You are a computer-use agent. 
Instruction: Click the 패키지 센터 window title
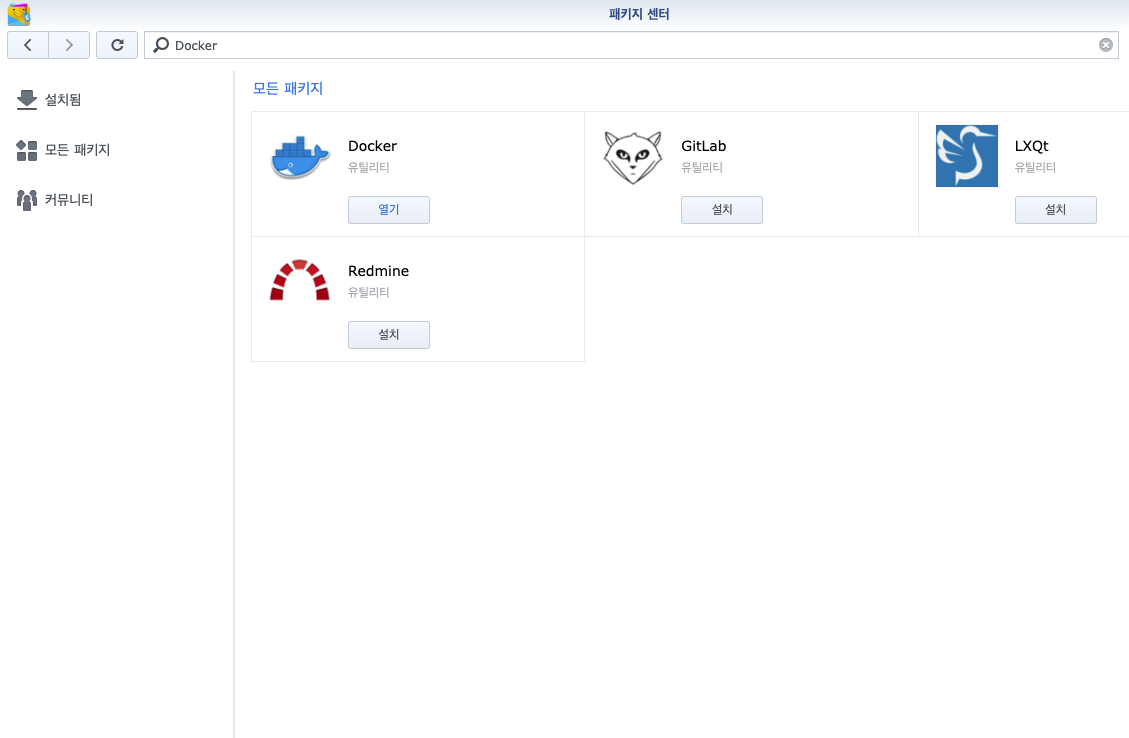[x=639, y=14]
